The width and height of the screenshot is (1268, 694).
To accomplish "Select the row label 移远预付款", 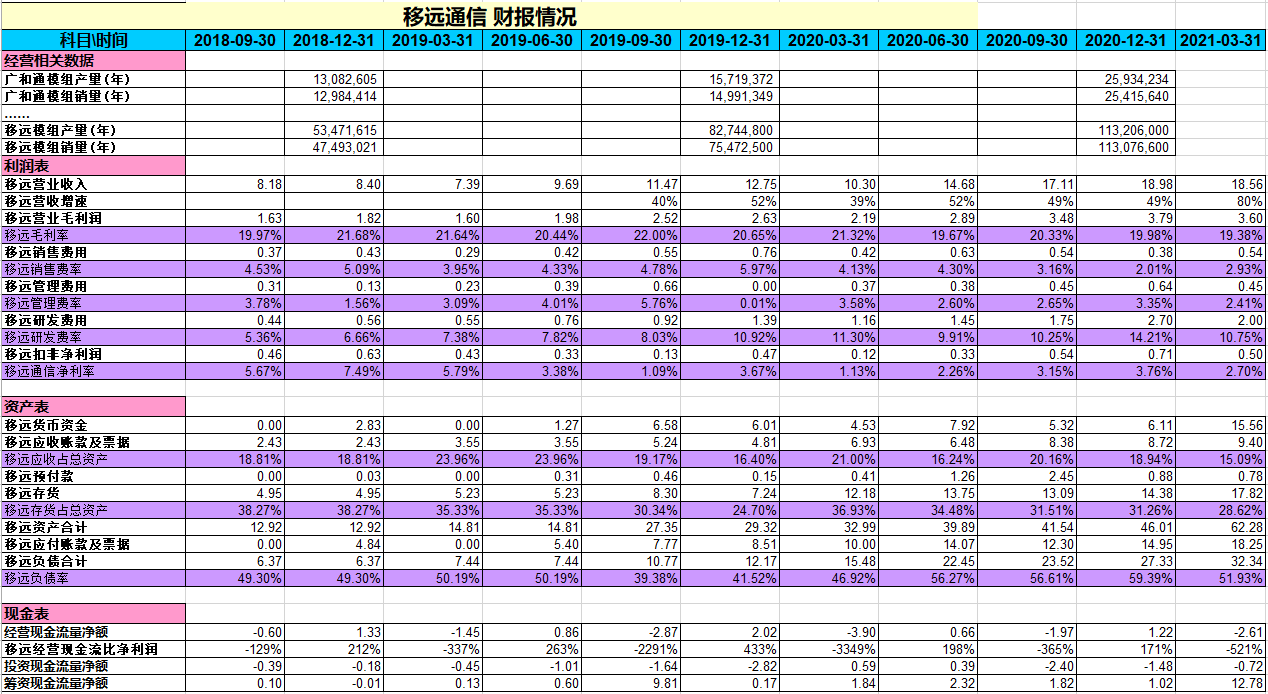I will (93, 476).
